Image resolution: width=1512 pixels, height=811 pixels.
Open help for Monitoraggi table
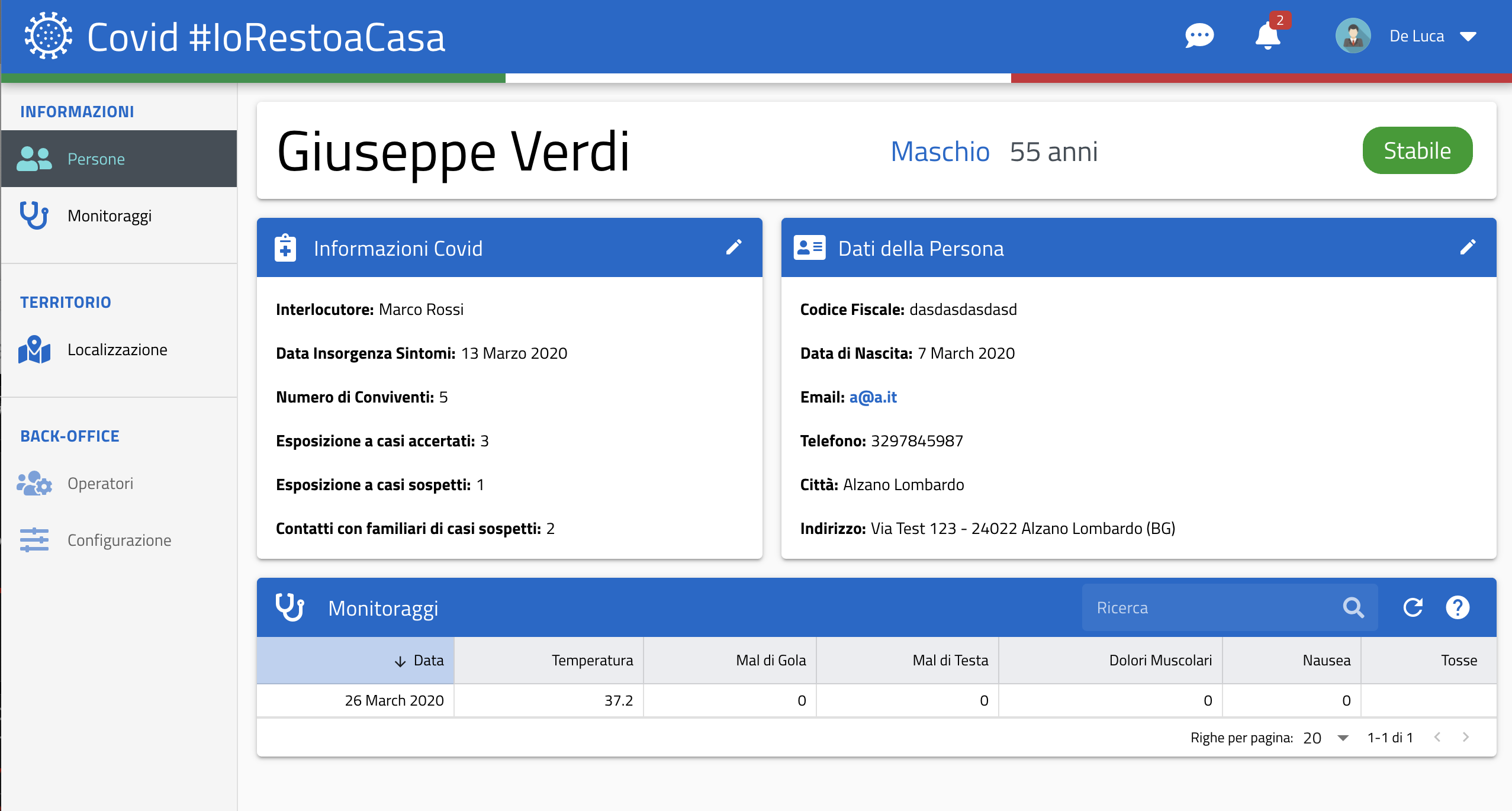pyautogui.click(x=1458, y=607)
